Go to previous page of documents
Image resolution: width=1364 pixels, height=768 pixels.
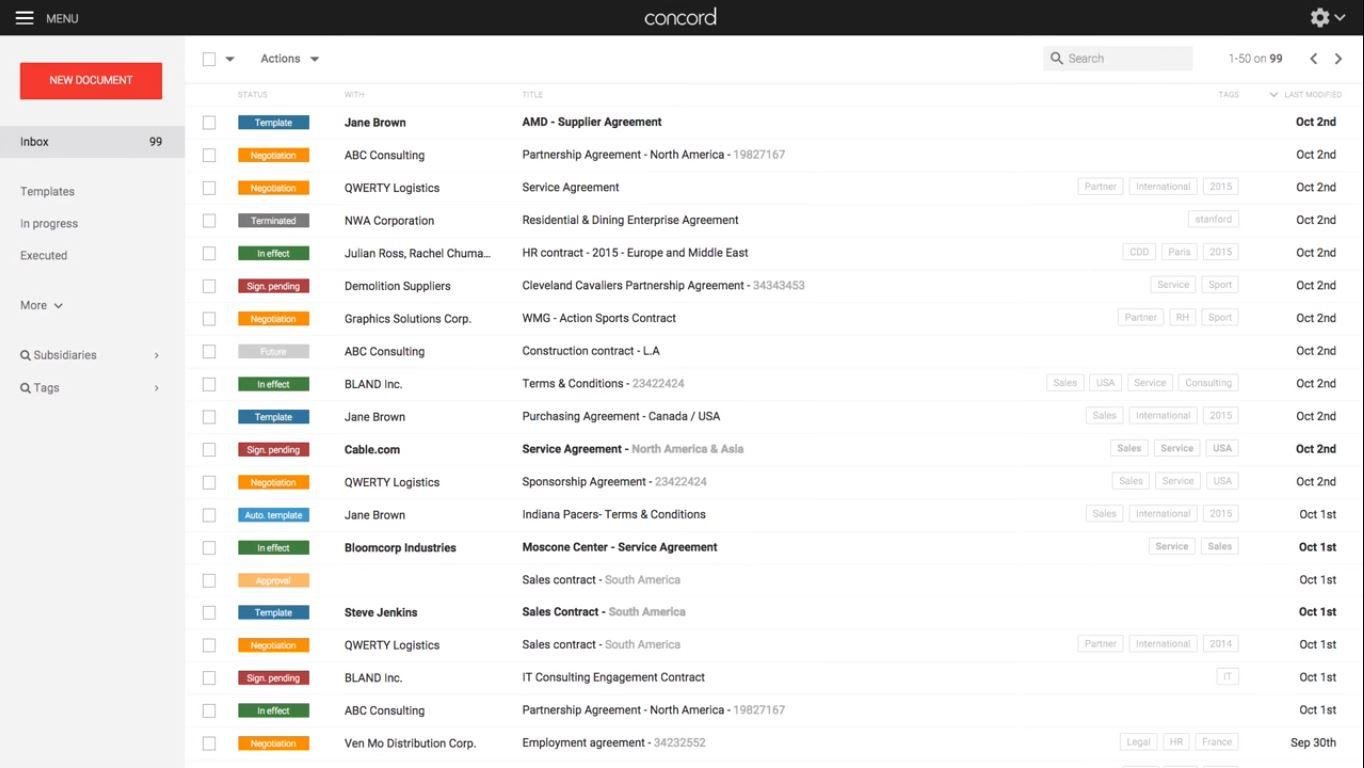1314,59
